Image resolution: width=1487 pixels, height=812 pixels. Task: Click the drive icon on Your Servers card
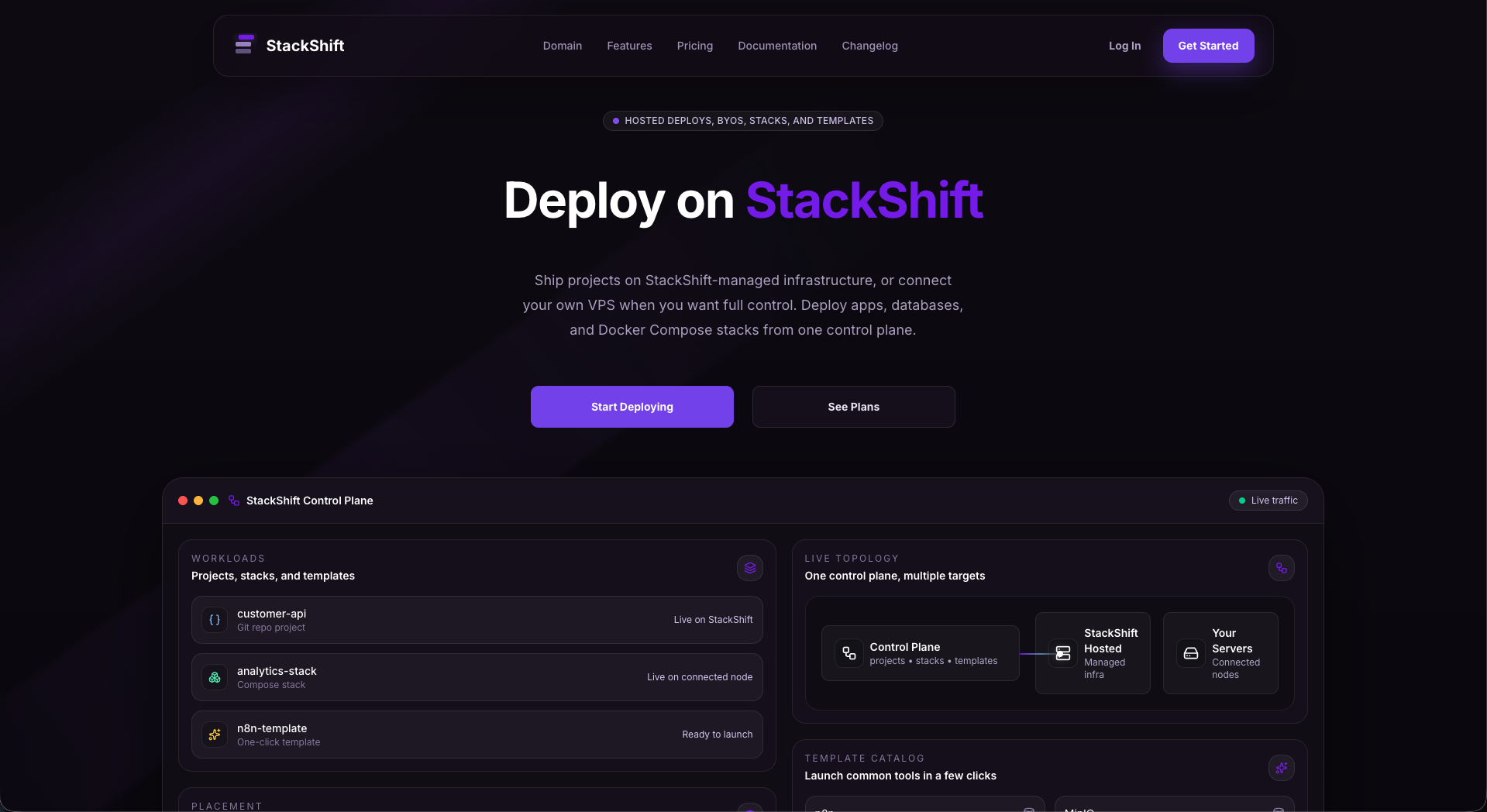tap(1190, 653)
